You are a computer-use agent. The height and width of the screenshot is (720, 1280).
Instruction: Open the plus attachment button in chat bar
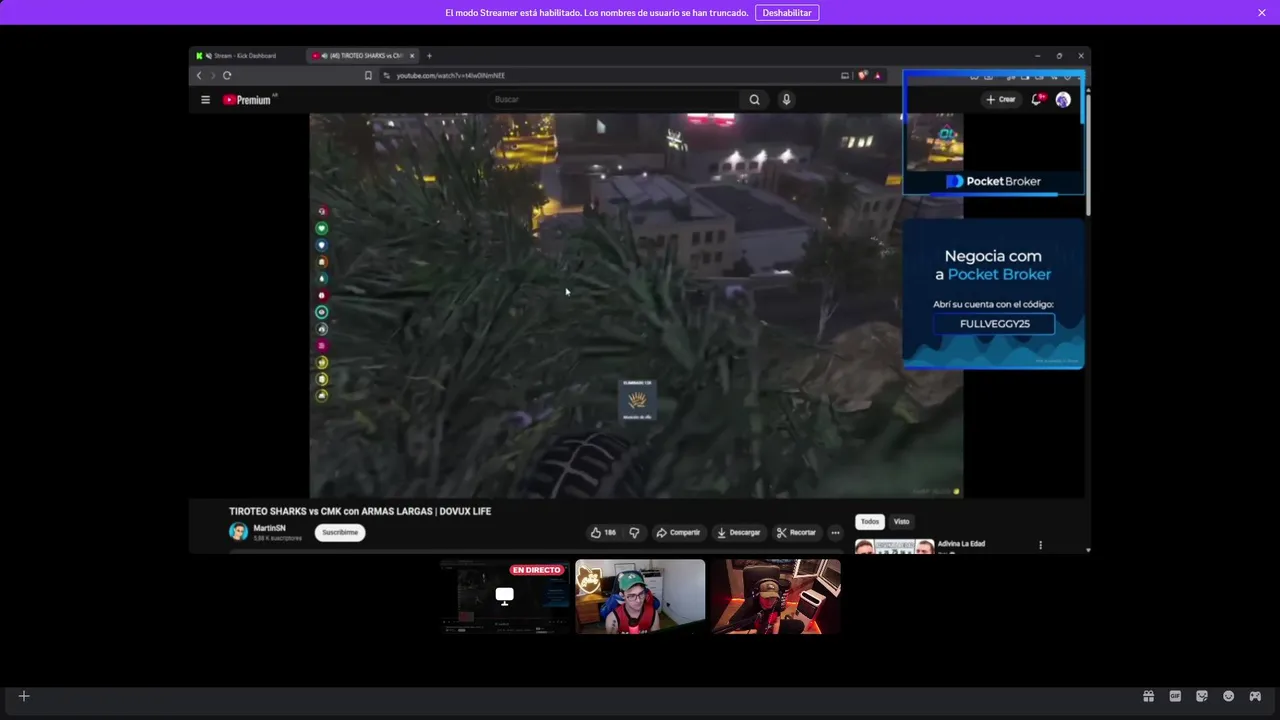(24, 696)
